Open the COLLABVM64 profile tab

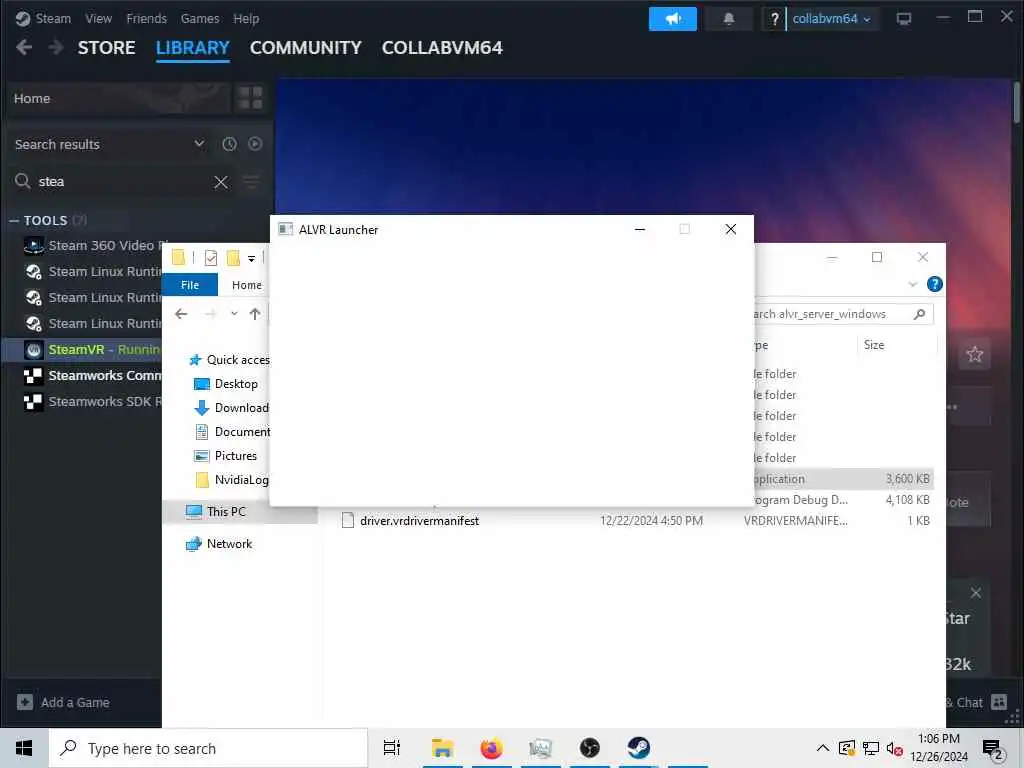point(442,48)
